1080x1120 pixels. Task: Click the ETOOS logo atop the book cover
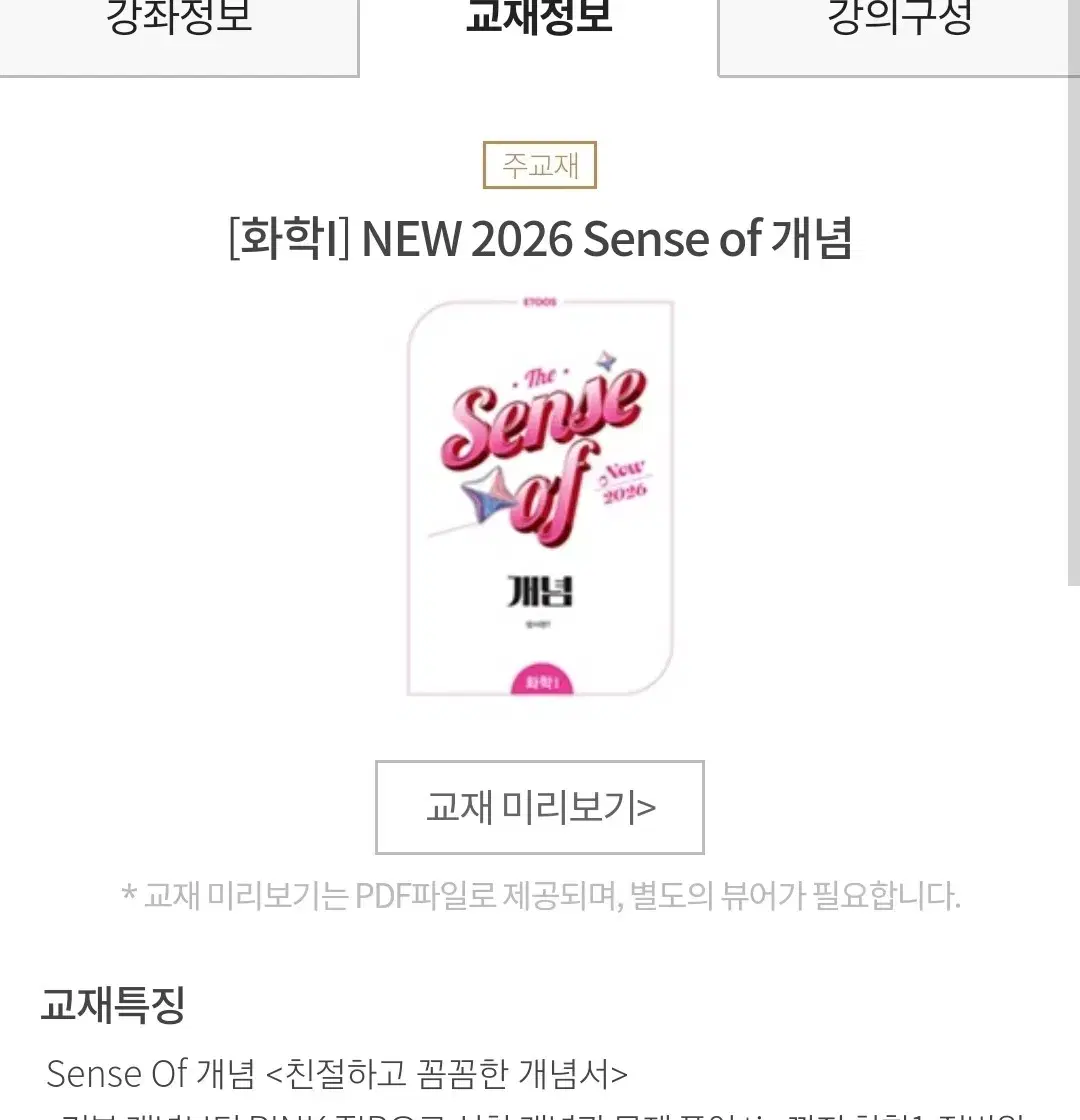[x=539, y=302]
